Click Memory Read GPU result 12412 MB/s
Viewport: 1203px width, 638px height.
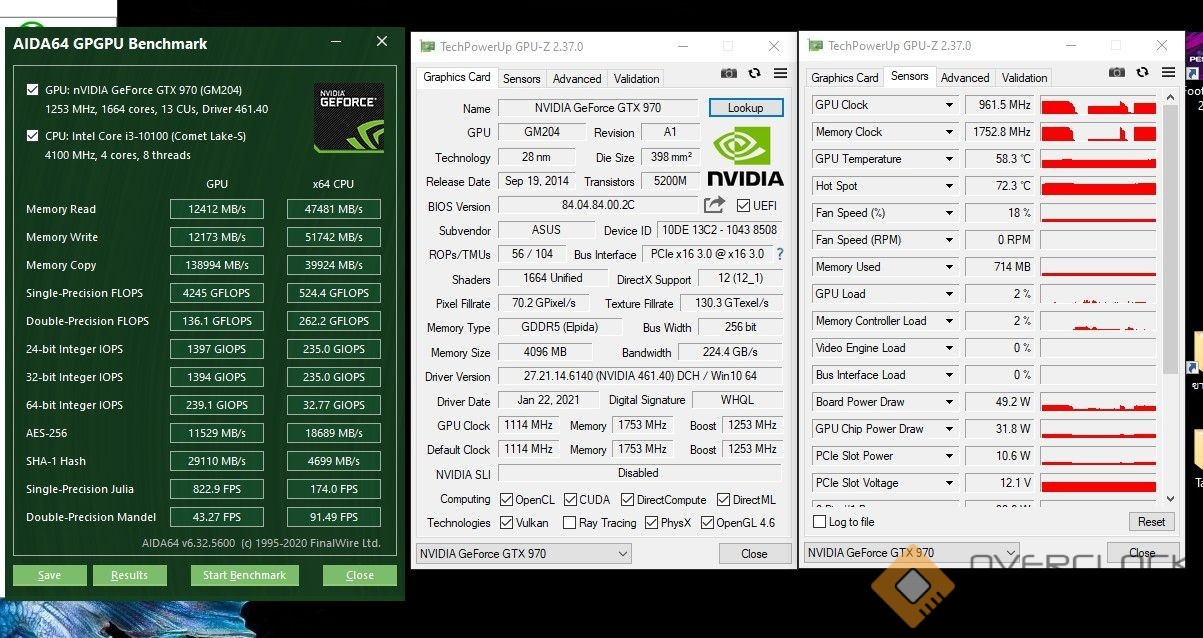[217, 209]
